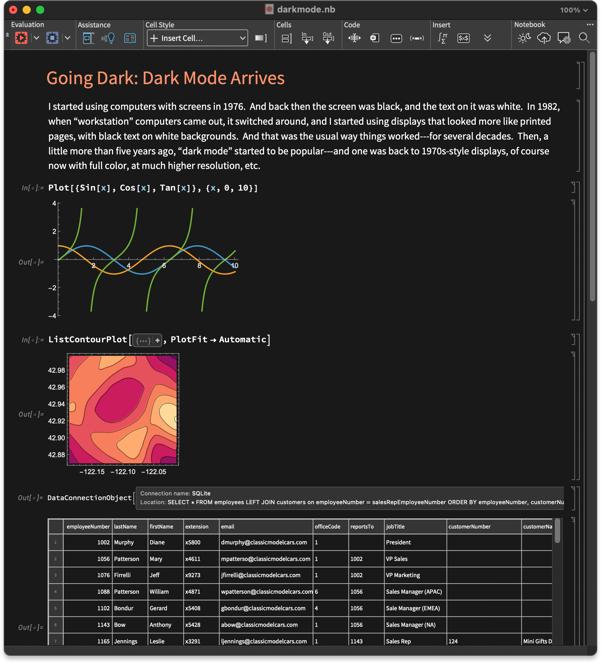
Task: Click the jobTitle column header
Action: [415, 527]
